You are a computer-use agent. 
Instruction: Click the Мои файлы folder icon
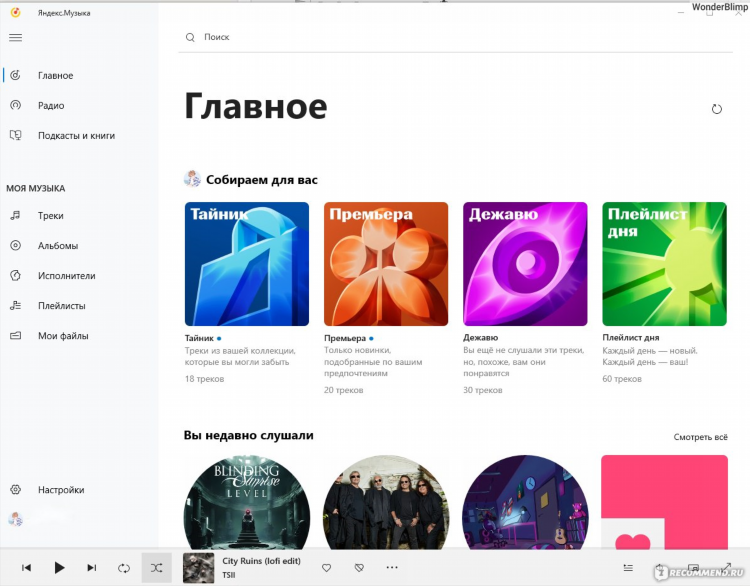15,336
